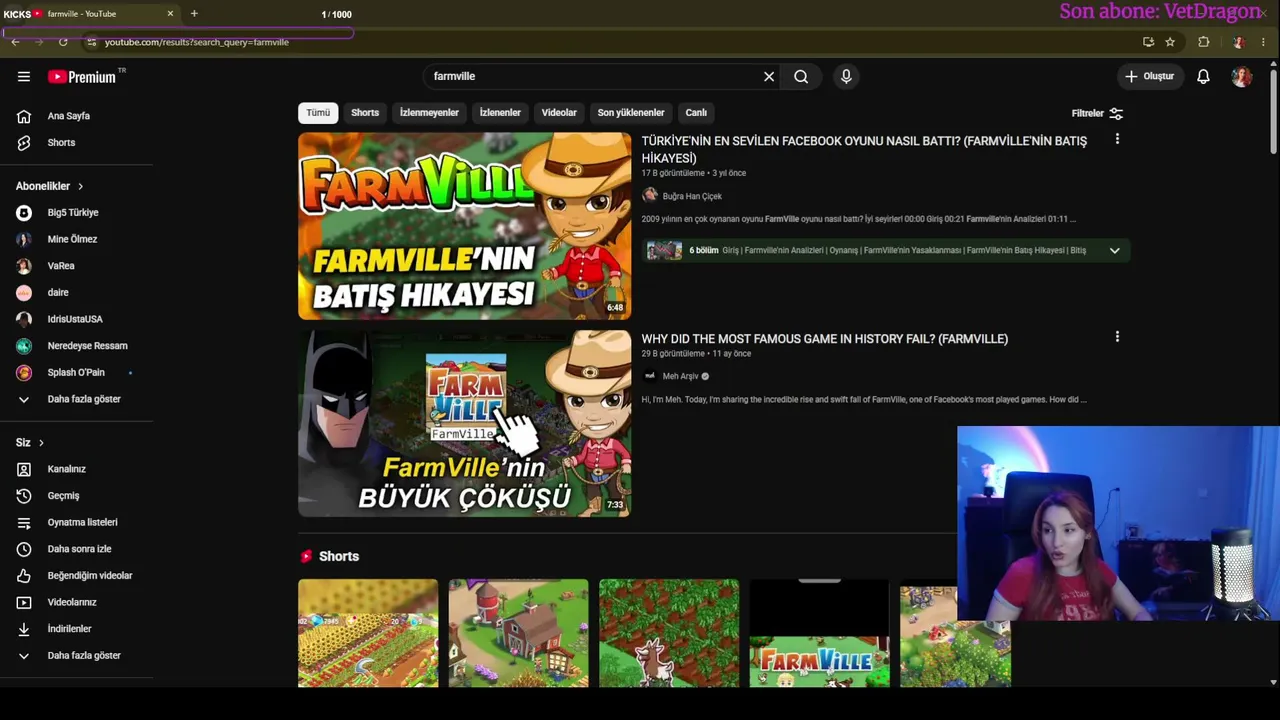
Task: Open Videolarınız icon in sidebar
Action: 24,602
